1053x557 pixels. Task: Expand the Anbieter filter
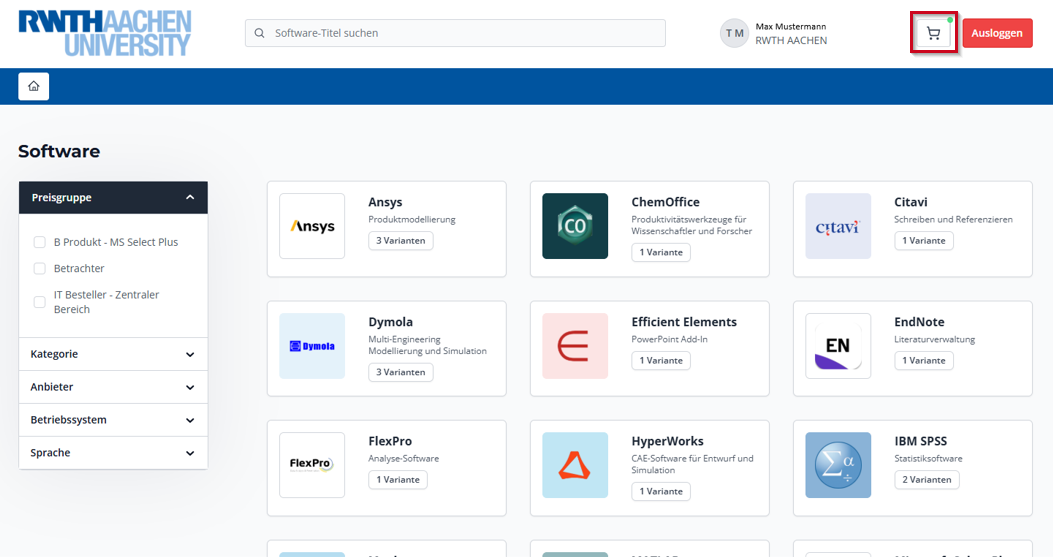tap(113, 387)
